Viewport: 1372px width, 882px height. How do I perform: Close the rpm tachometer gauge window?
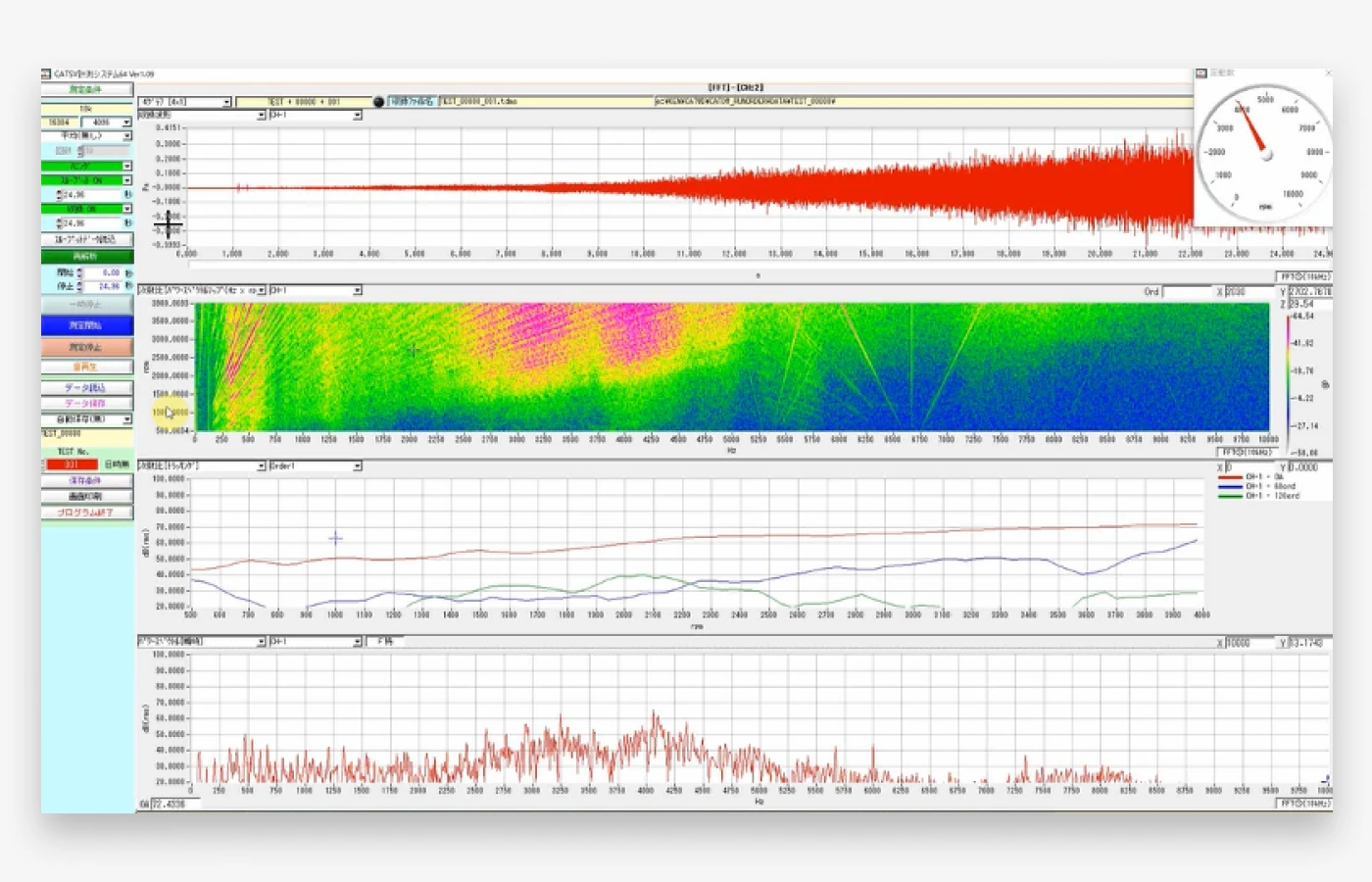1327,73
